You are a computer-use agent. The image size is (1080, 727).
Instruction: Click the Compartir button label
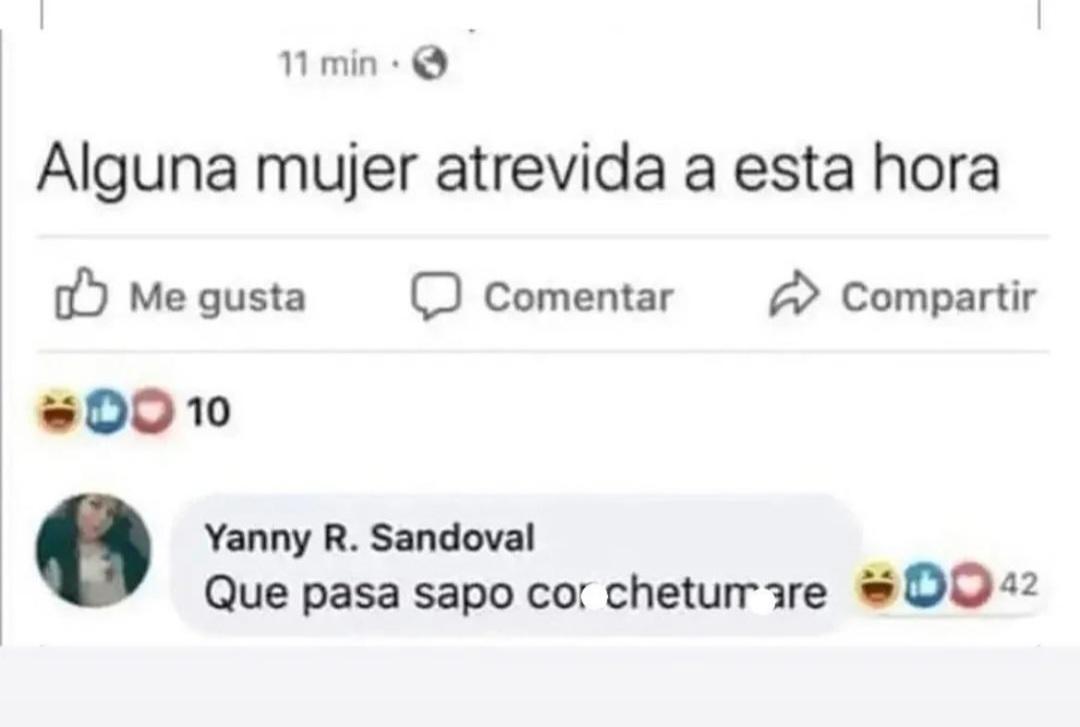pos(939,298)
